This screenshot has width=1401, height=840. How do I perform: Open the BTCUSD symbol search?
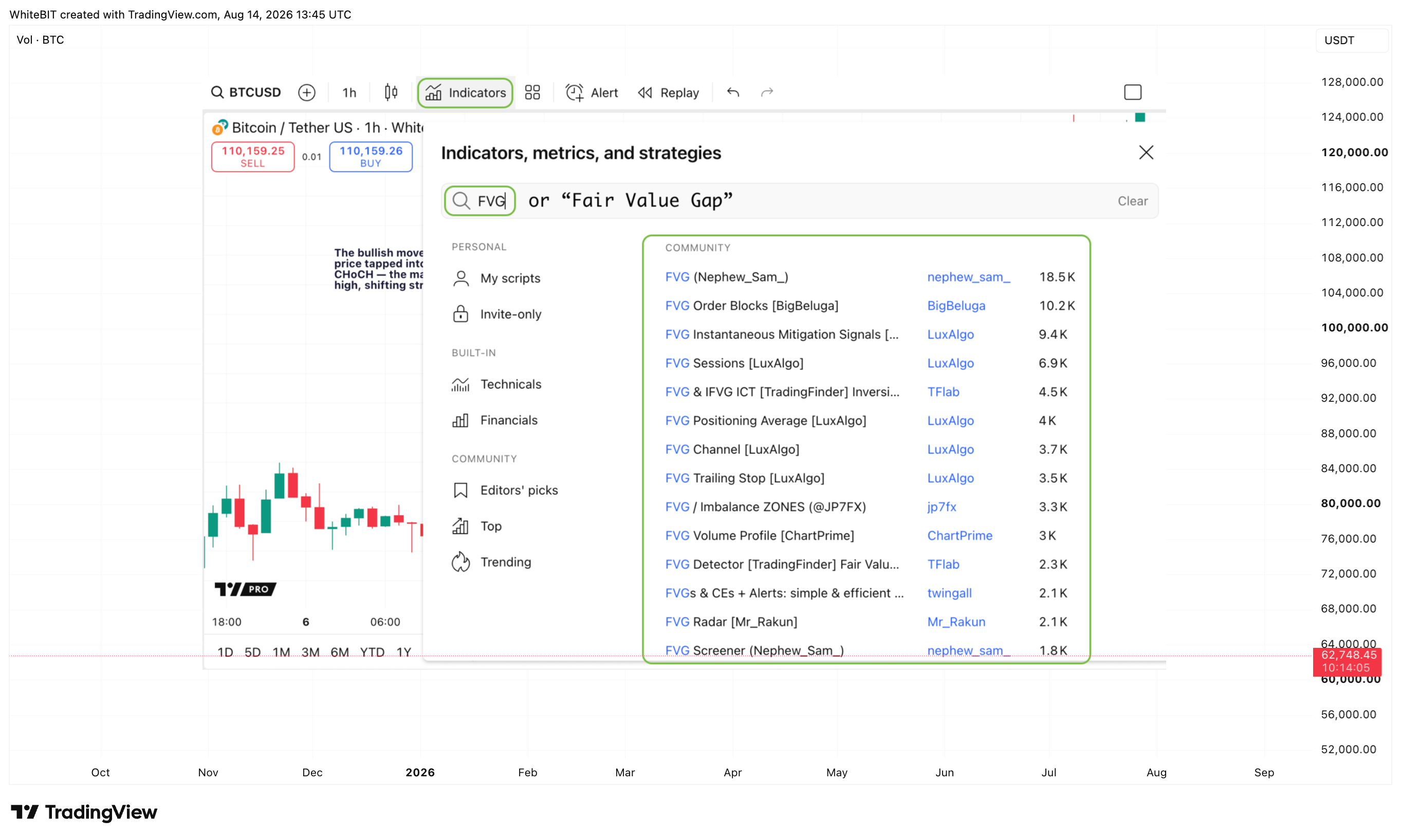pyautogui.click(x=246, y=92)
